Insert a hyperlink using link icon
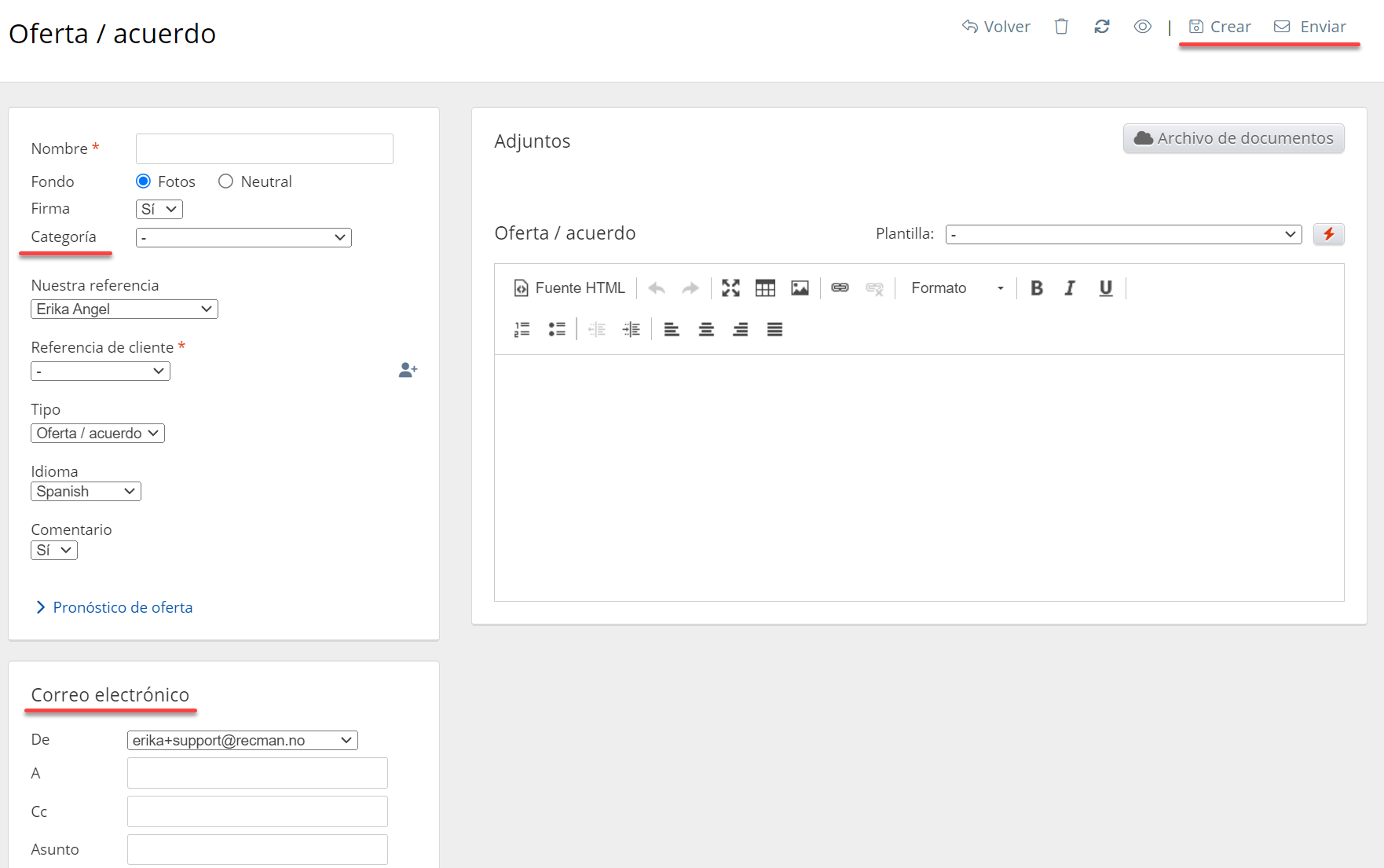1384x868 pixels. (x=840, y=288)
